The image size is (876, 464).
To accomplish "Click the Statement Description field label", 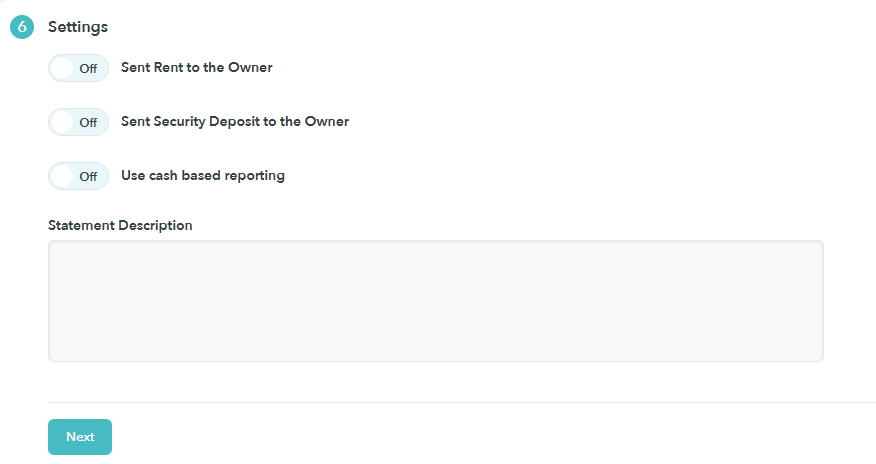I will (120, 226).
